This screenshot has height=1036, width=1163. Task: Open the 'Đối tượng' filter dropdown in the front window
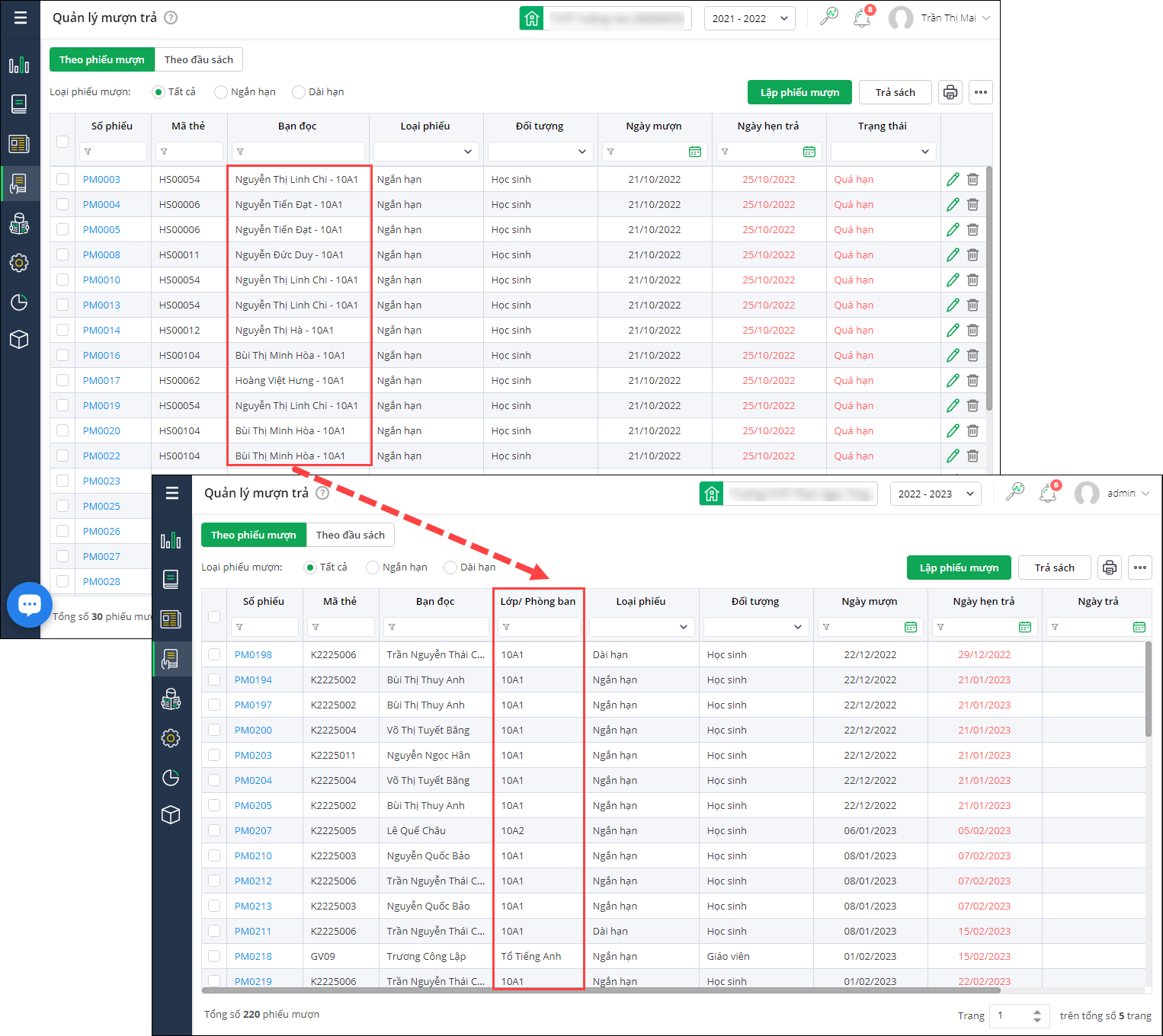(x=756, y=627)
